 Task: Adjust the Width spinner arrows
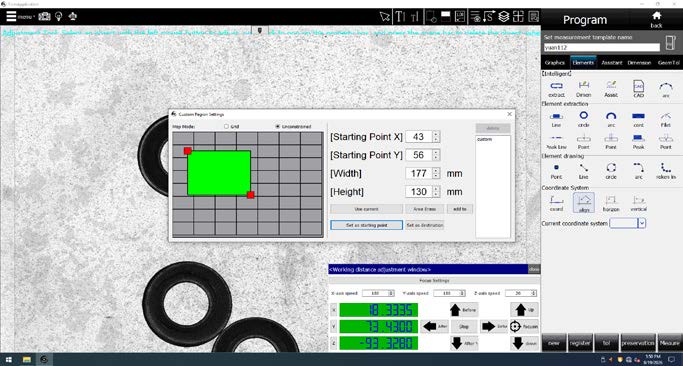coord(436,173)
